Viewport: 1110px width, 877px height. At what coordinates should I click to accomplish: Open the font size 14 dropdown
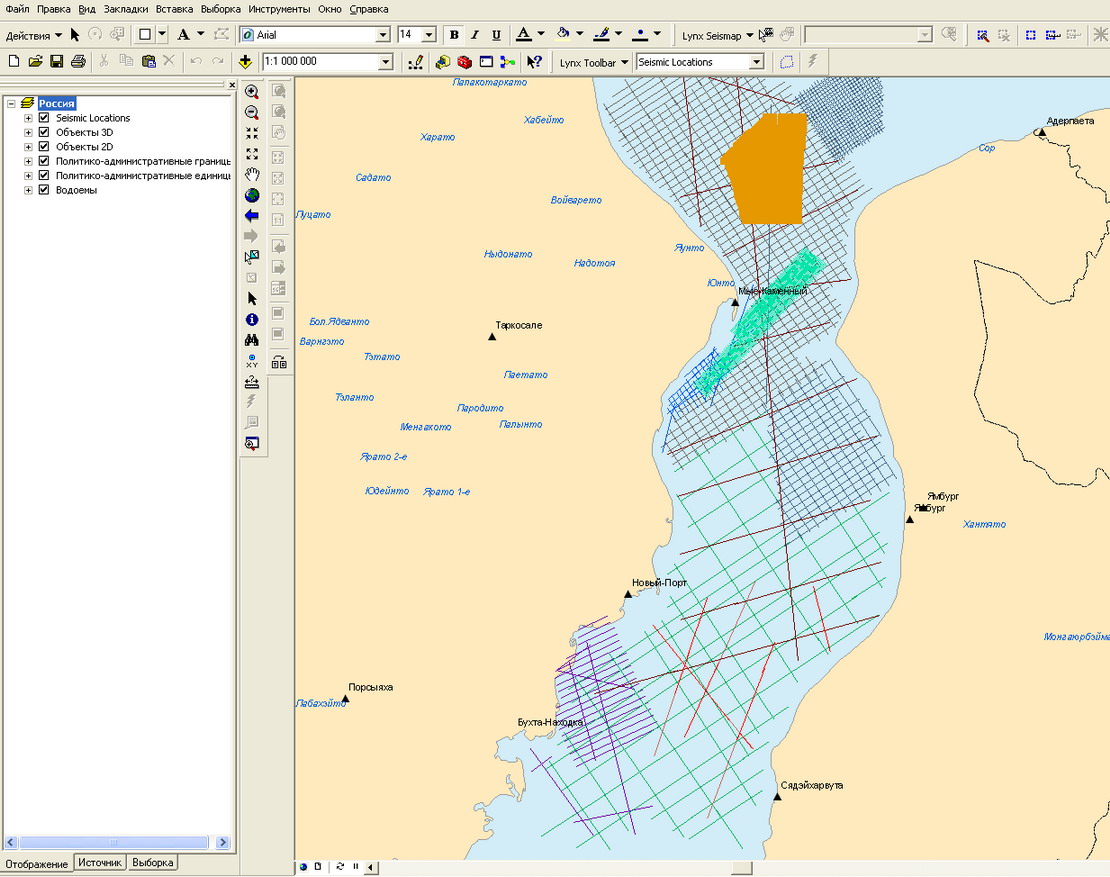(429, 35)
